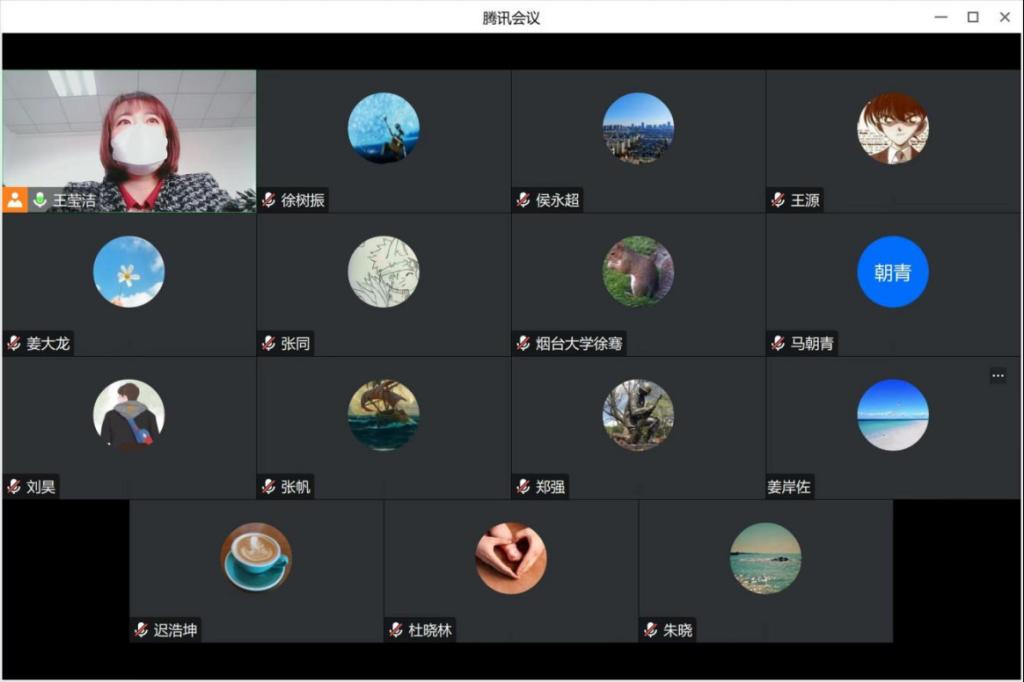The width and height of the screenshot is (1024, 682).
Task: Select 王莹洁's live video tile
Action: pyautogui.click(x=128, y=130)
